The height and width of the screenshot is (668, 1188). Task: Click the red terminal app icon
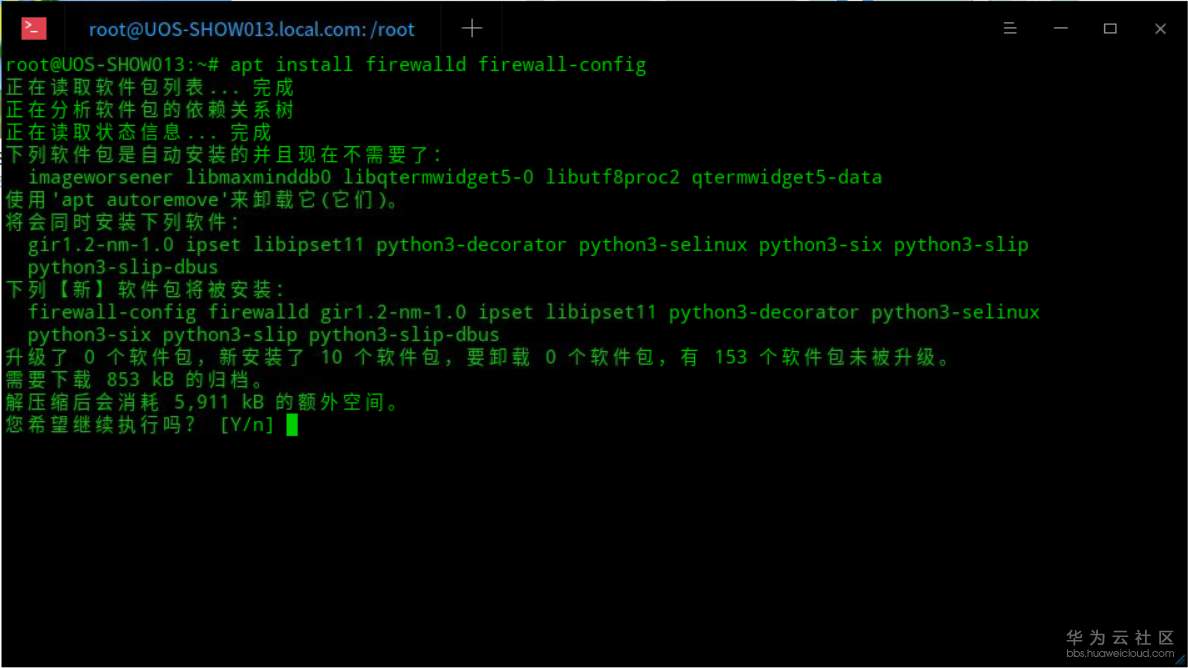34,28
